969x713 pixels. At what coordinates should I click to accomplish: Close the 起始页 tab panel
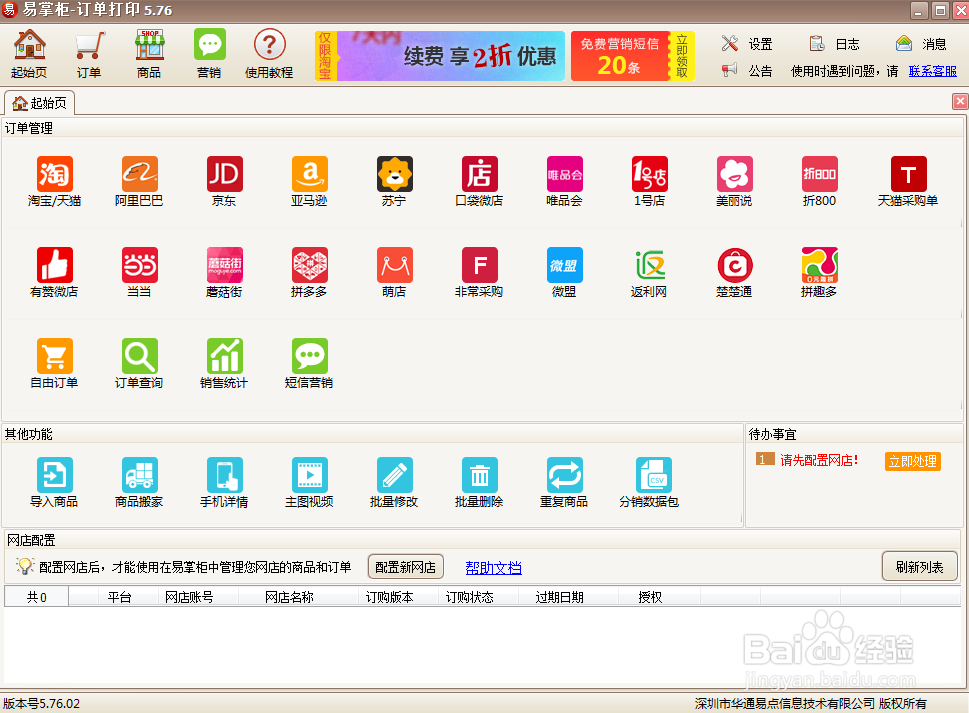(x=960, y=101)
